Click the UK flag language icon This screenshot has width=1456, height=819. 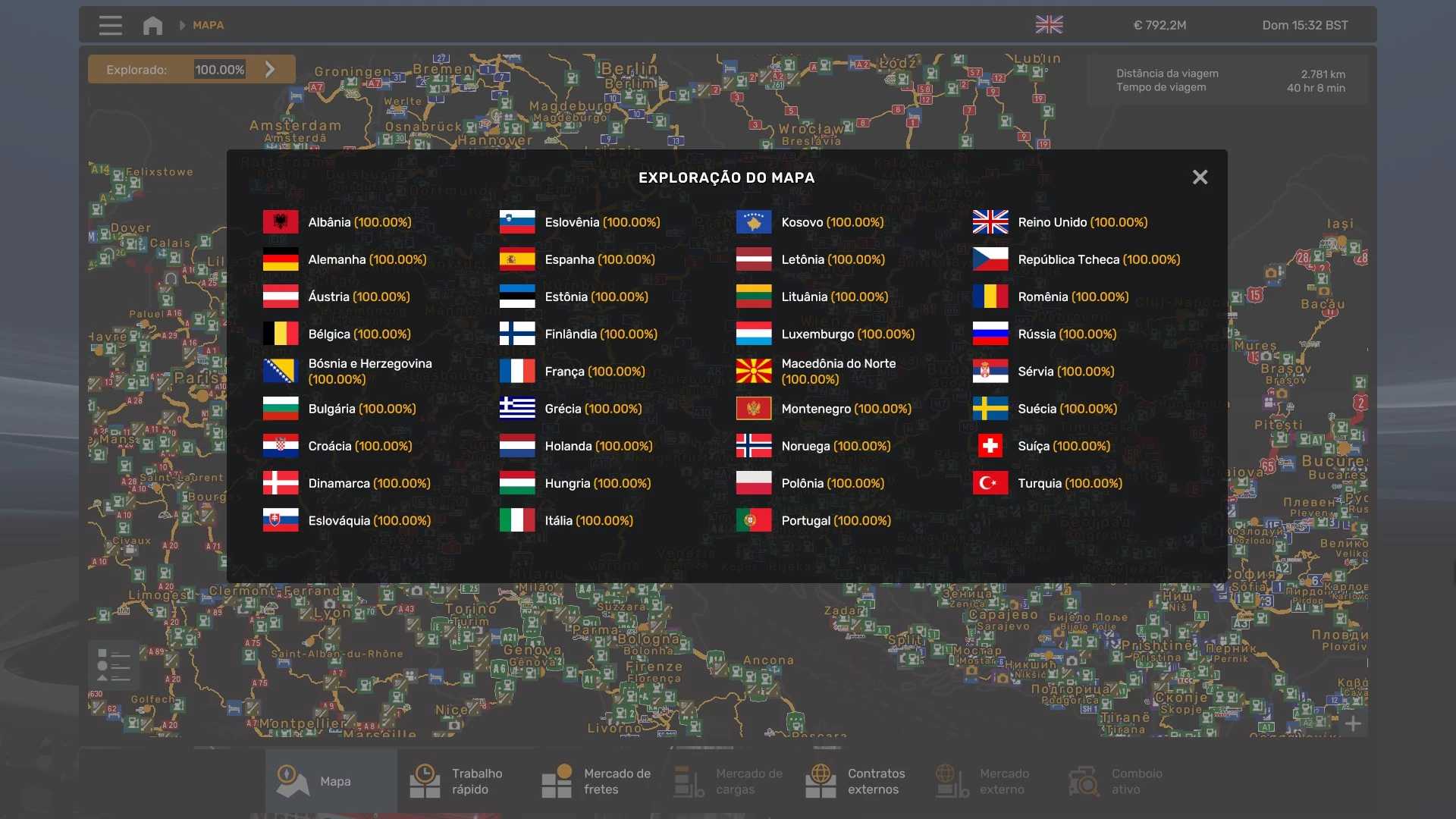1049,25
